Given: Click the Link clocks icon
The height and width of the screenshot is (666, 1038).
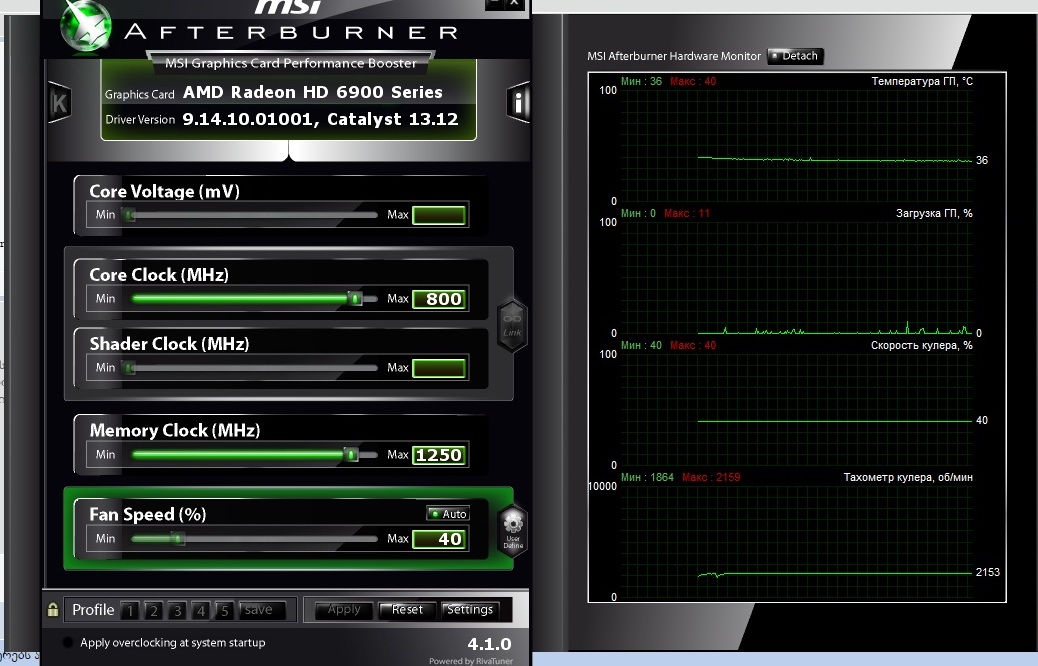Looking at the screenshot, I should click(512, 324).
